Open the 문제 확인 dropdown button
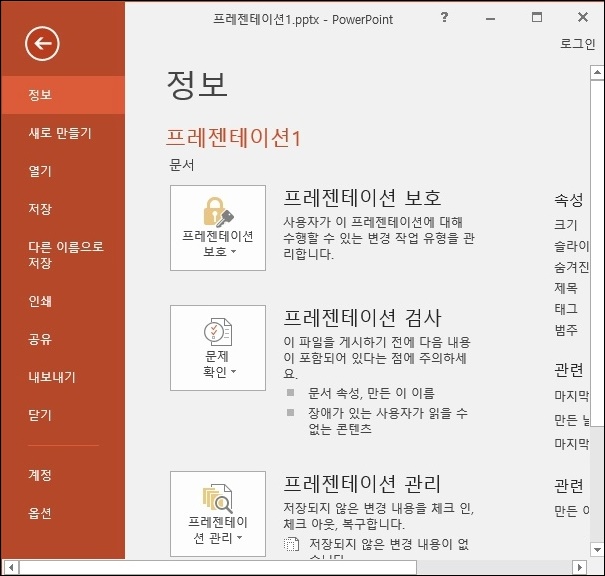 218,348
